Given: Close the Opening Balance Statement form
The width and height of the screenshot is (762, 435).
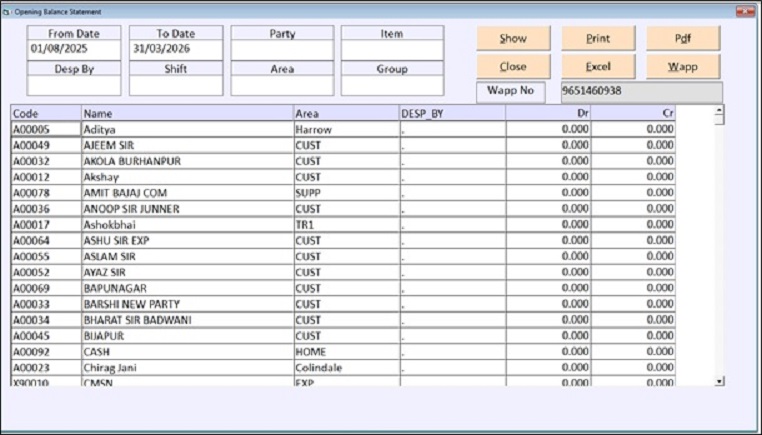Looking at the screenshot, I should pyautogui.click(x=513, y=67).
